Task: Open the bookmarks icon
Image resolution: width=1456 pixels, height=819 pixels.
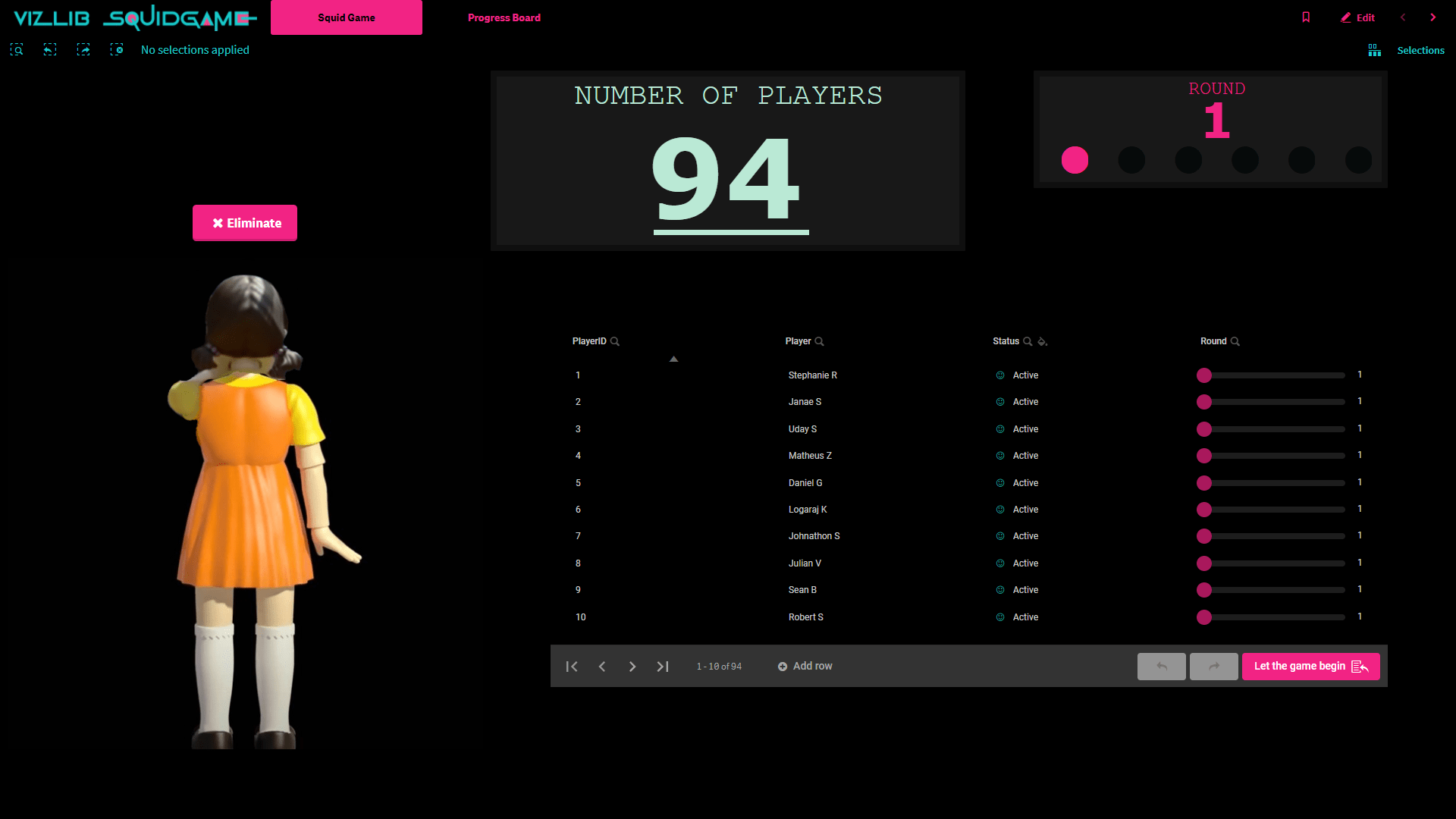Action: pyautogui.click(x=1306, y=17)
